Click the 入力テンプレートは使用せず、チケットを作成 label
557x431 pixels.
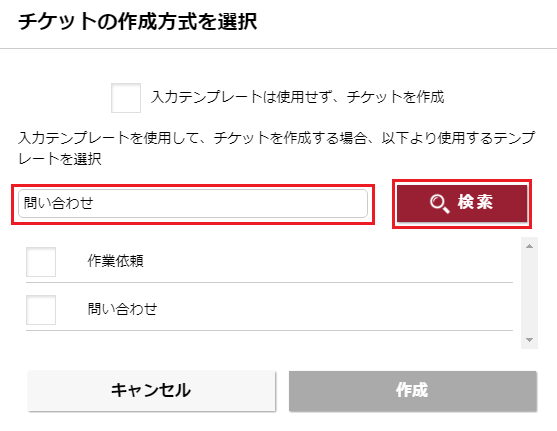tap(297, 97)
